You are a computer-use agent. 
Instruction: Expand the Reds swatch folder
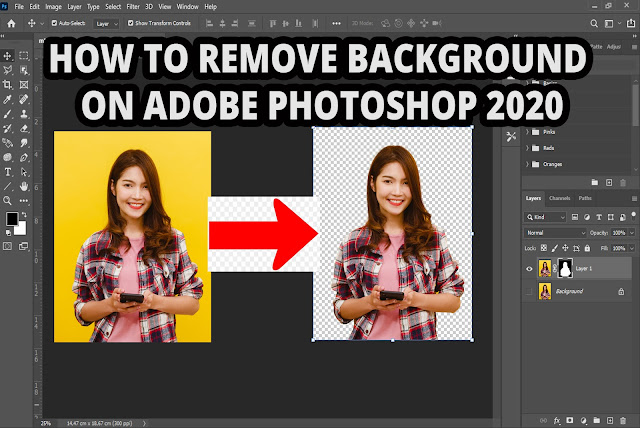pos(527,148)
